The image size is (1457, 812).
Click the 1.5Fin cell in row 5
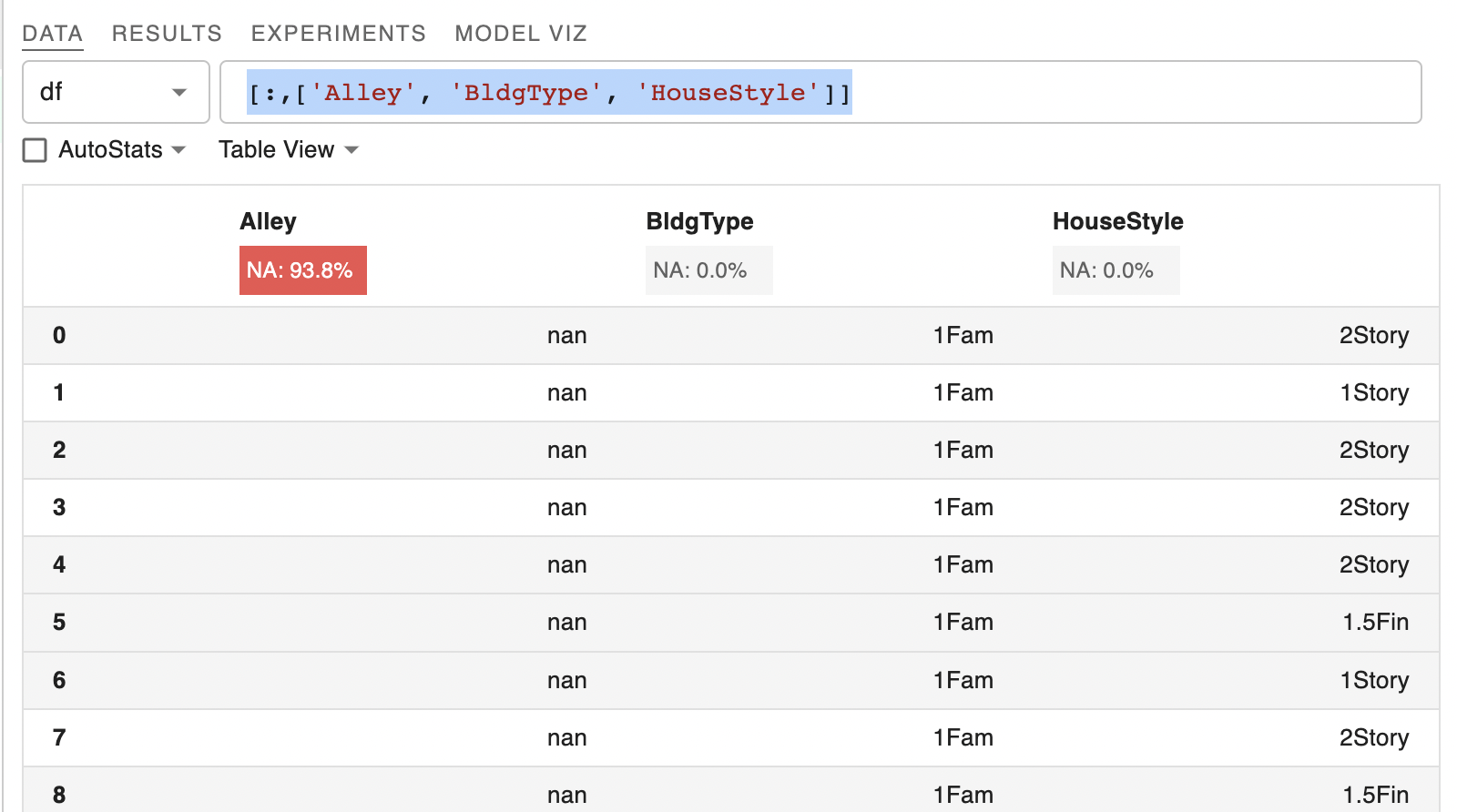coord(1375,623)
